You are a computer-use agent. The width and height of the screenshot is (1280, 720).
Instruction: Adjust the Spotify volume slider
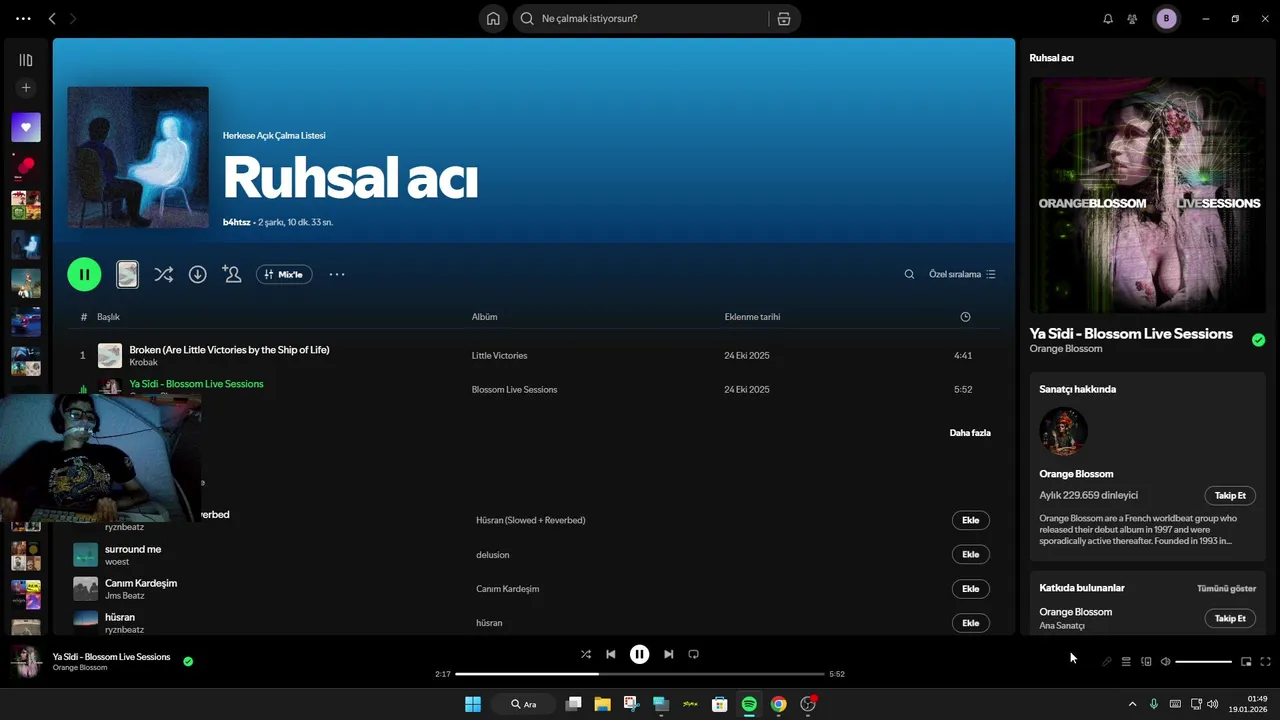[x=1203, y=661]
